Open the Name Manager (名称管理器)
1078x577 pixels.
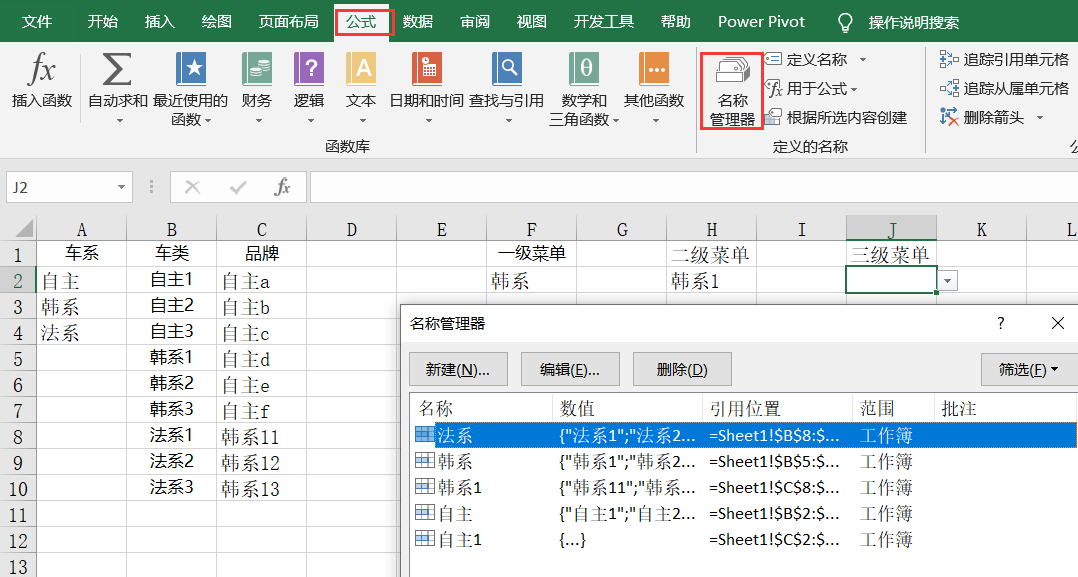click(x=732, y=91)
